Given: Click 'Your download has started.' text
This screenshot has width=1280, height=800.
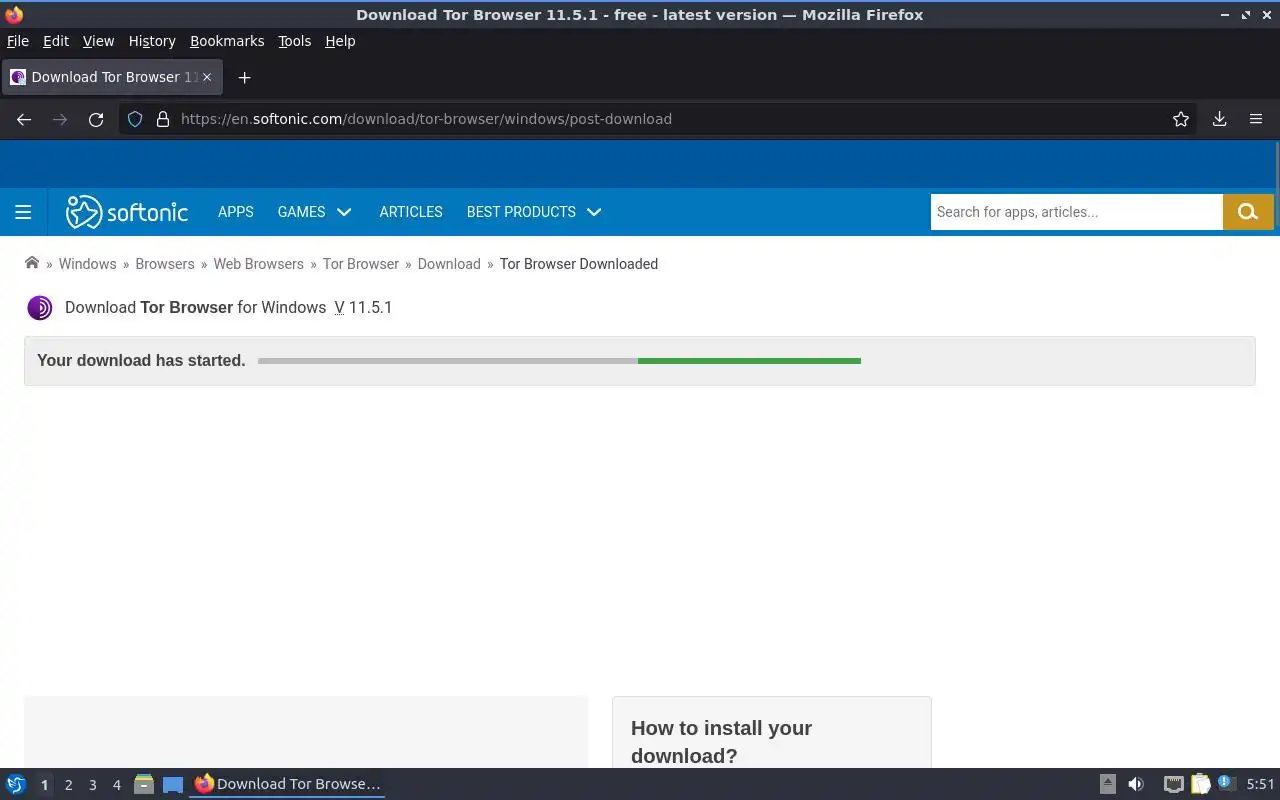Looking at the screenshot, I should (x=141, y=360).
